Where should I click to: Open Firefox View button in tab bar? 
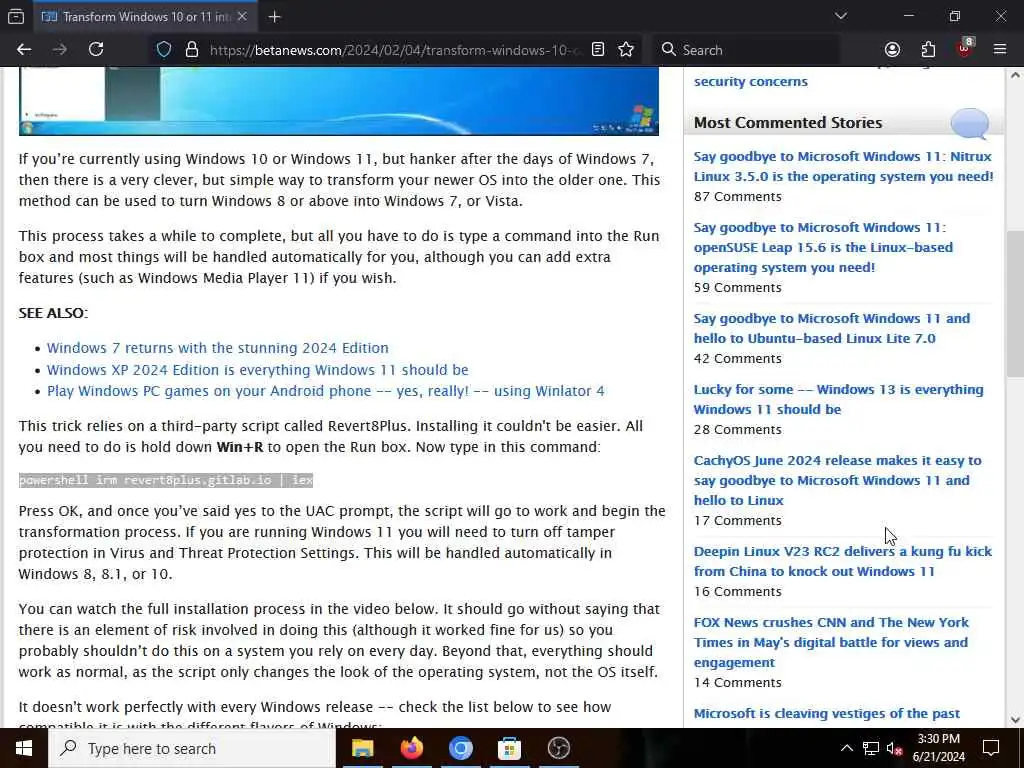pos(16,16)
